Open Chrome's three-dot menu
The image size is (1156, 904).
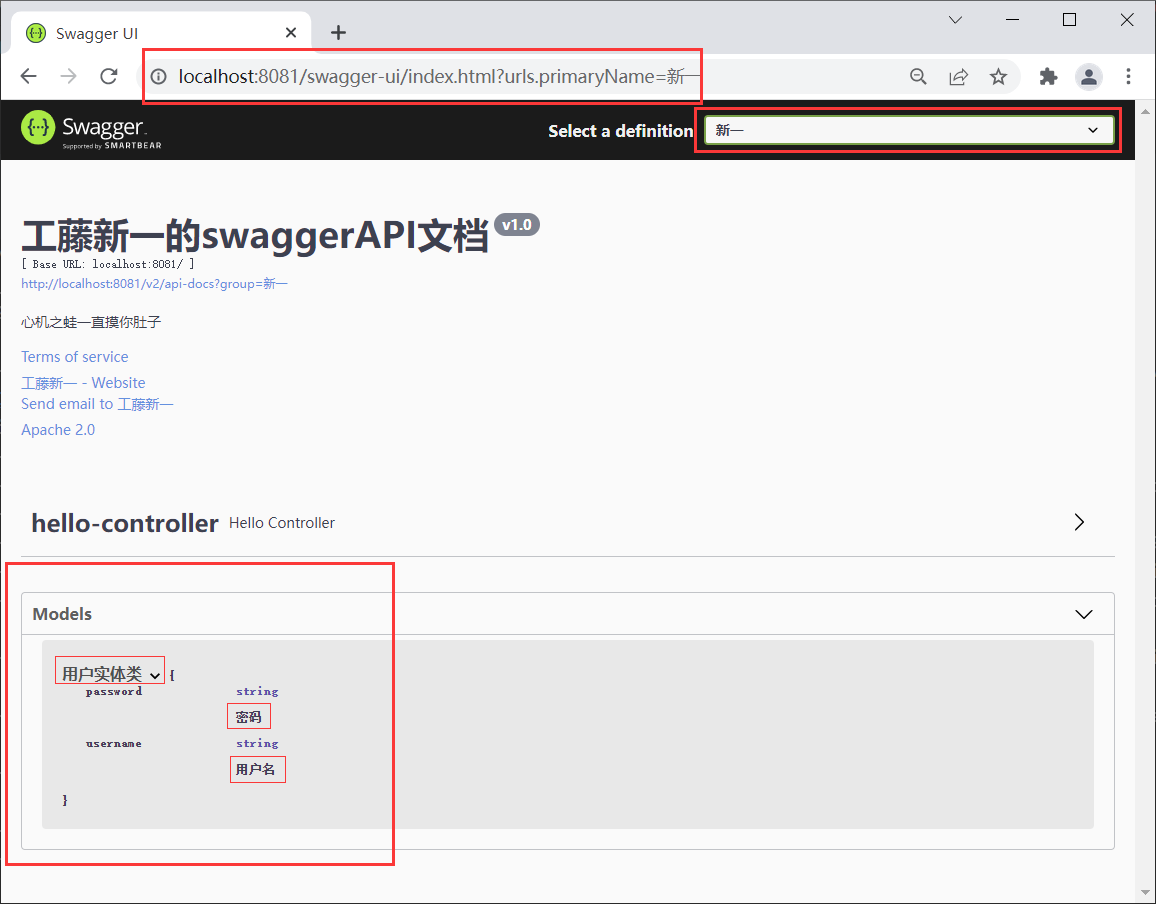[1128, 76]
